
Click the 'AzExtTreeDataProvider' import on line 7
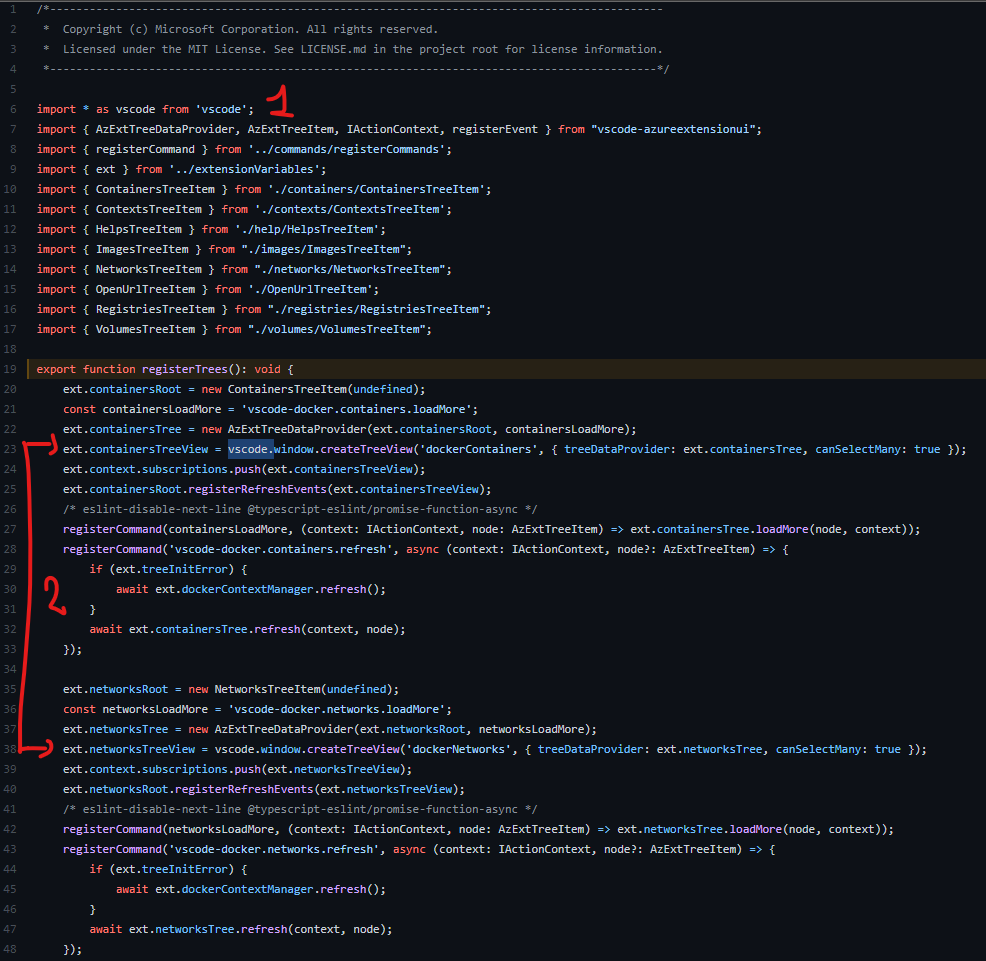165,129
